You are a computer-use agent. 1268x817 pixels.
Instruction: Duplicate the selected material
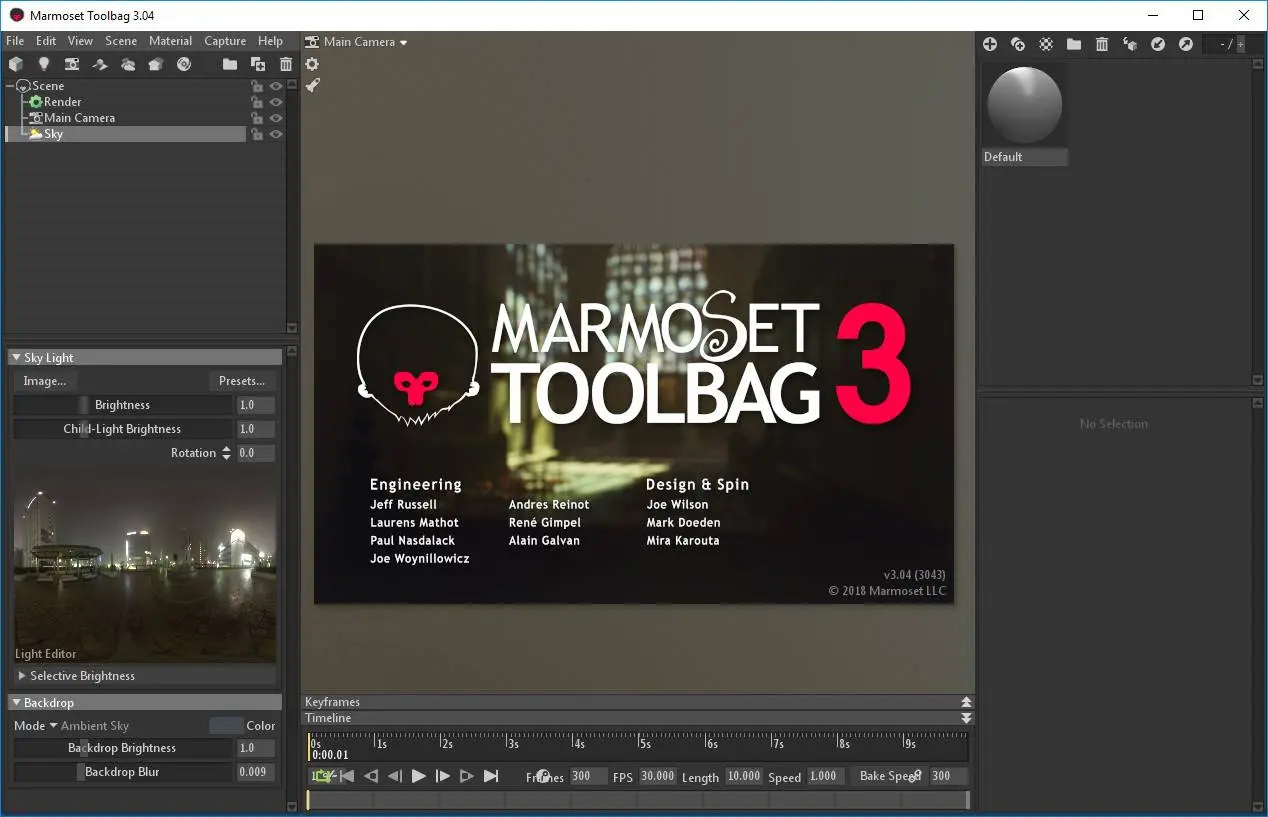pos(1018,44)
